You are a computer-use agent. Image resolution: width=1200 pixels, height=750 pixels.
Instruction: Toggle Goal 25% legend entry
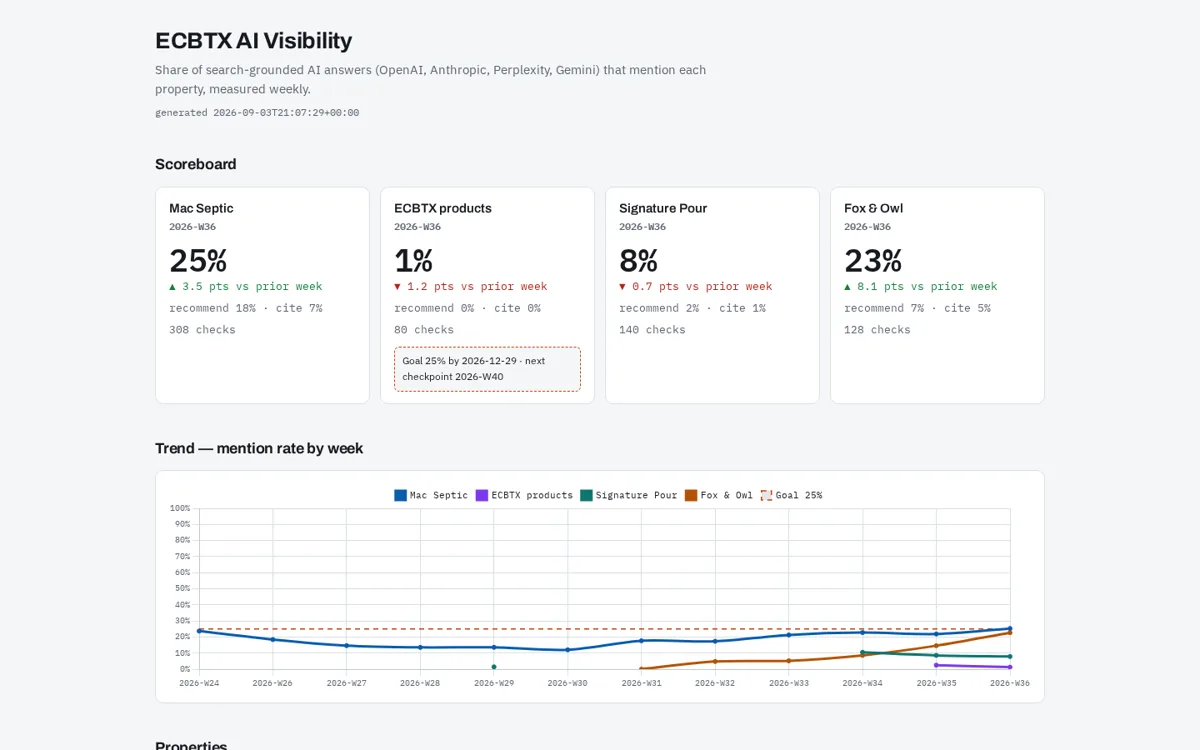[791, 495]
